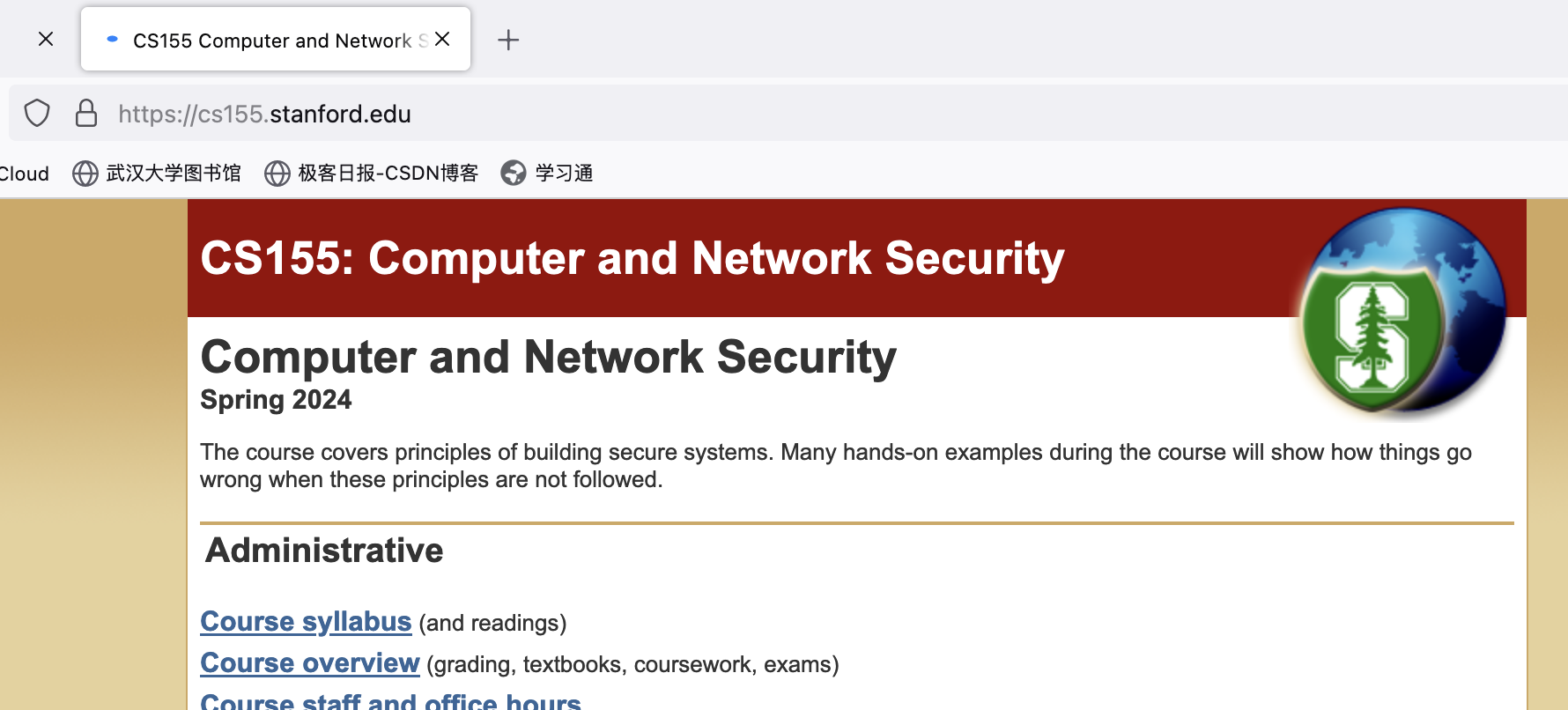The width and height of the screenshot is (1568, 710).
Task: Click the padlock site security icon
Action: (x=86, y=114)
